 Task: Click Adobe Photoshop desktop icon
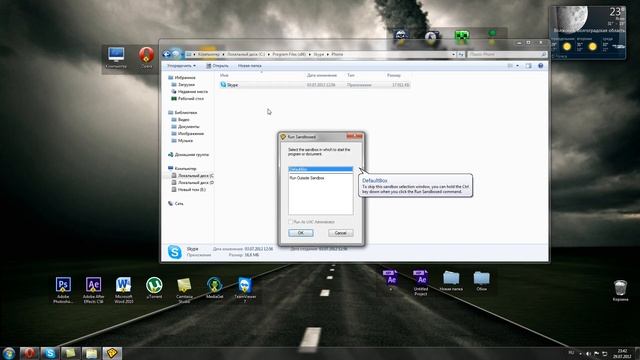(x=63, y=290)
